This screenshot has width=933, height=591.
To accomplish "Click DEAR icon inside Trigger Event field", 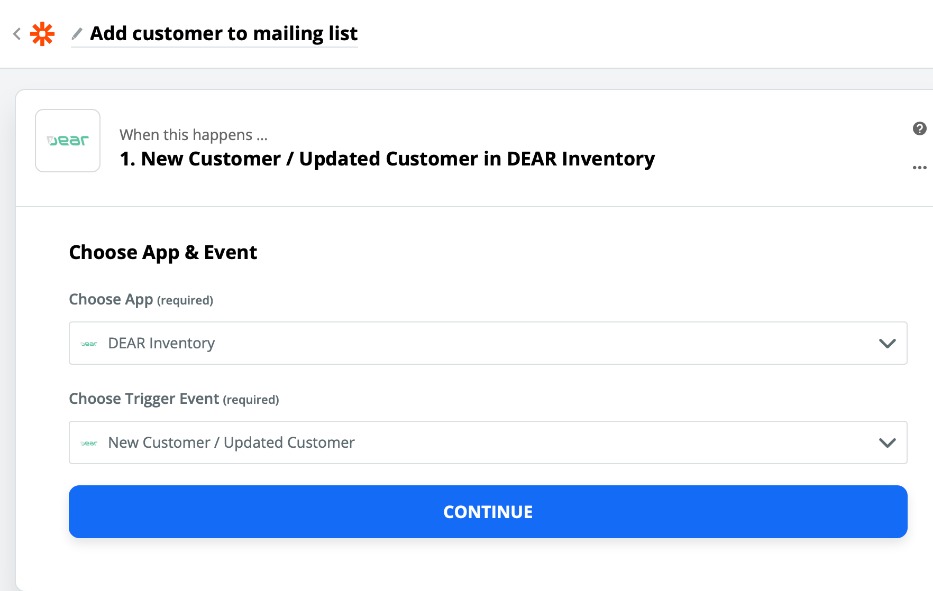I will click(x=89, y=442).
